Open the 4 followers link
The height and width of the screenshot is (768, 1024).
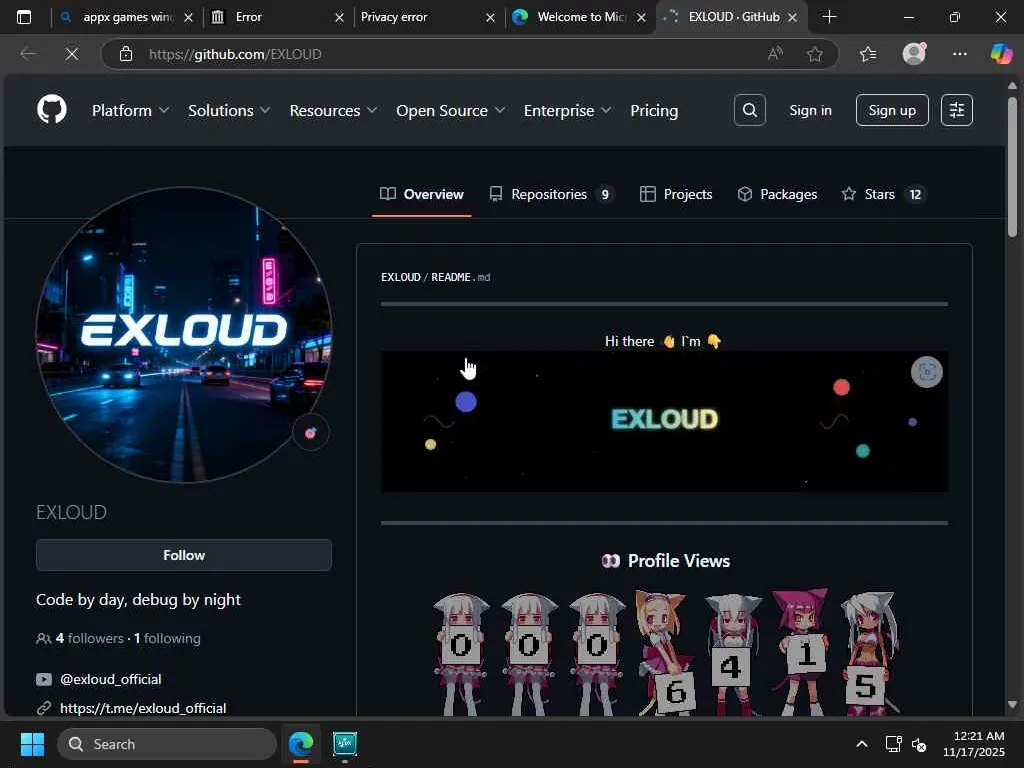89,638
